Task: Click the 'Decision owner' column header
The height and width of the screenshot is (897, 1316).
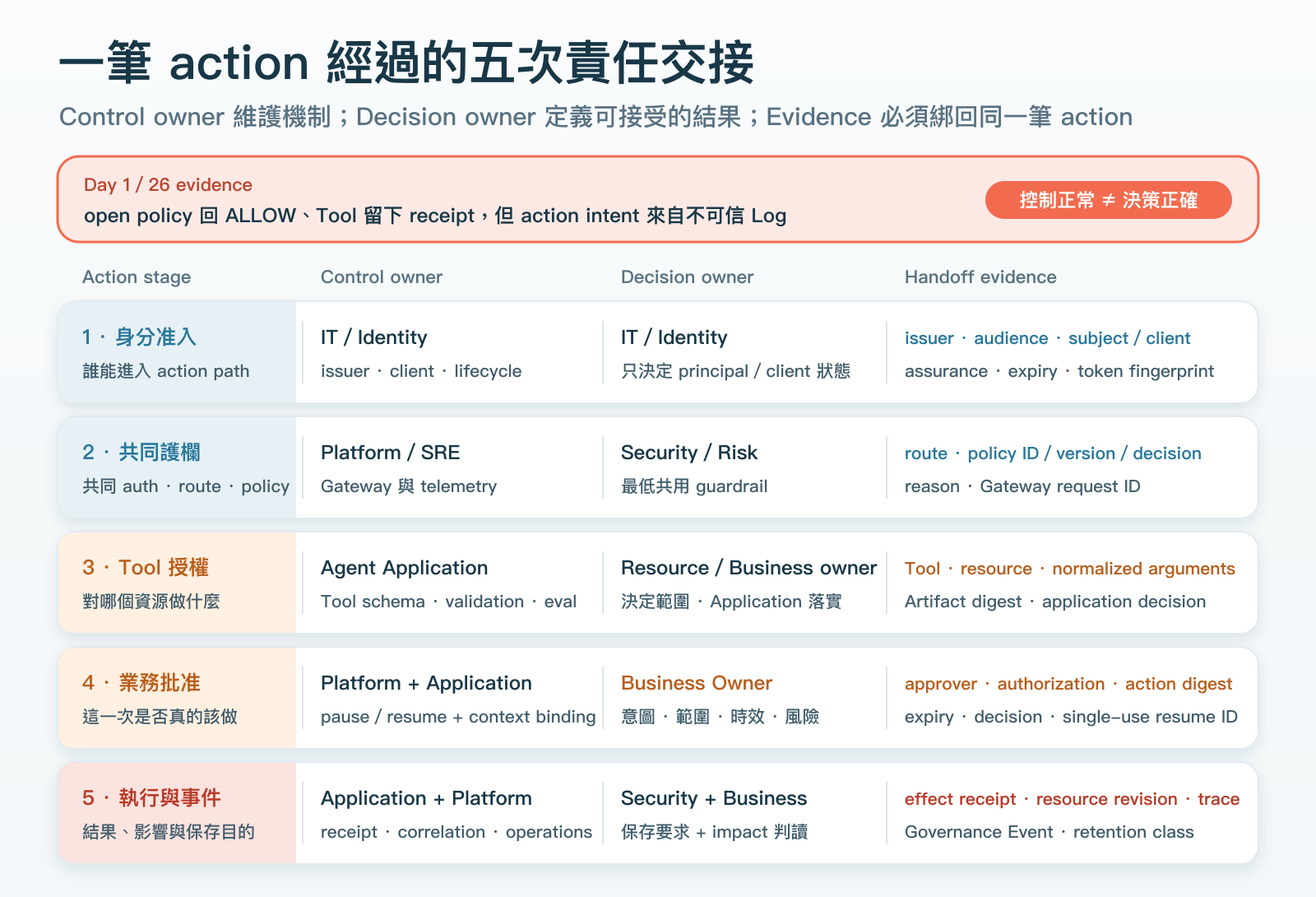Action: (687, 277)
